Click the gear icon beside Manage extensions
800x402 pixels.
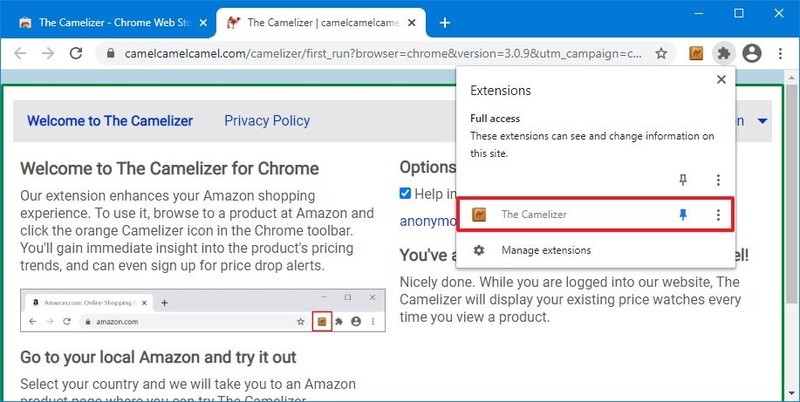click(479, 250)
